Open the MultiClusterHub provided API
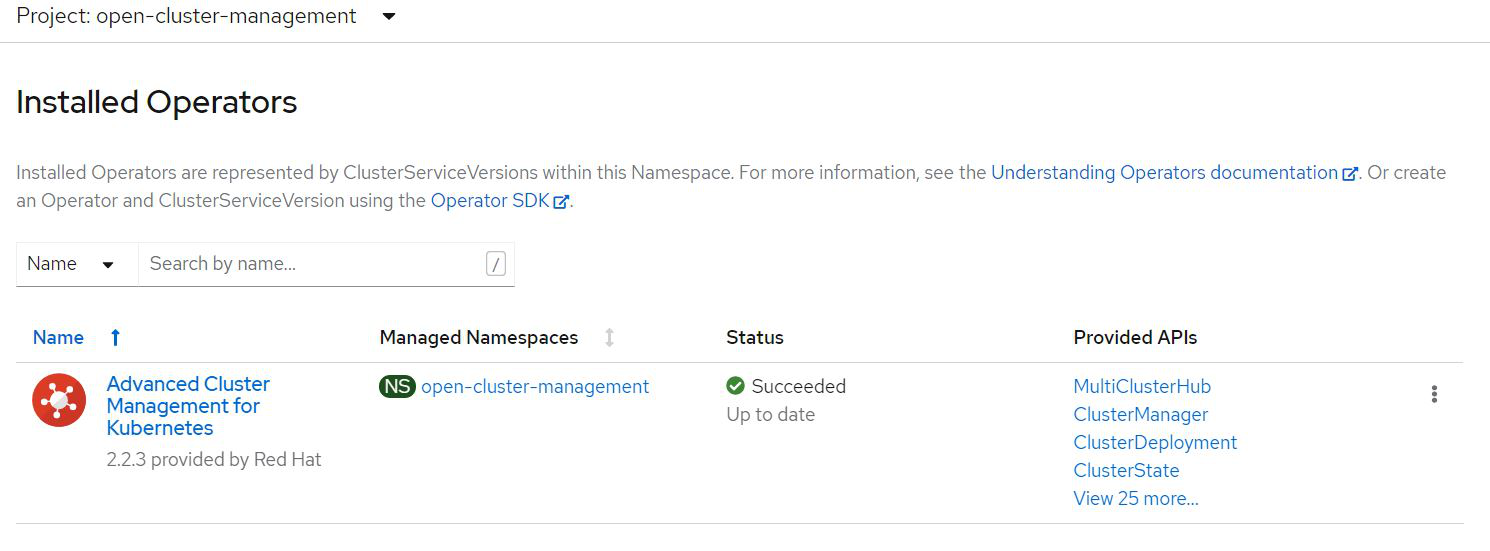Screen dimensions: 1490x551 coord(1142,386)
